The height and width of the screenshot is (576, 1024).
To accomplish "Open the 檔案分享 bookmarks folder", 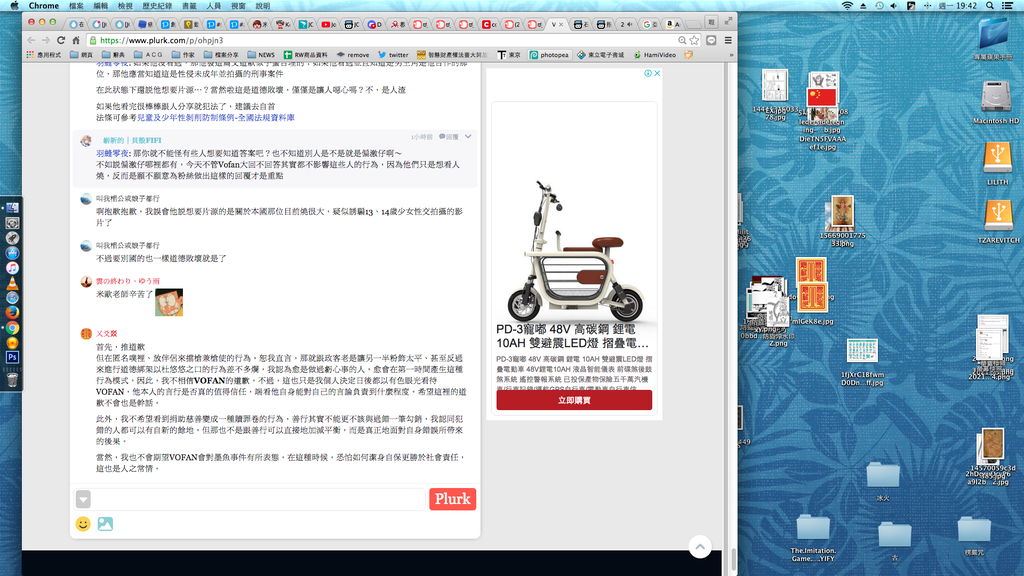I will (221, 55).
